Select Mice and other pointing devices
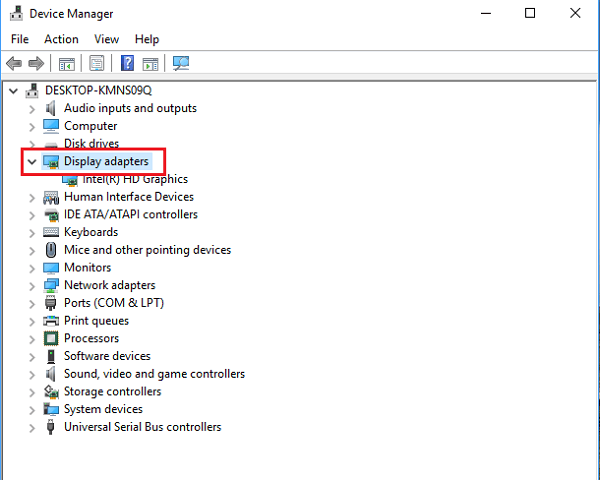This screenshot has height=480, width=600. (x=147, y=250)
